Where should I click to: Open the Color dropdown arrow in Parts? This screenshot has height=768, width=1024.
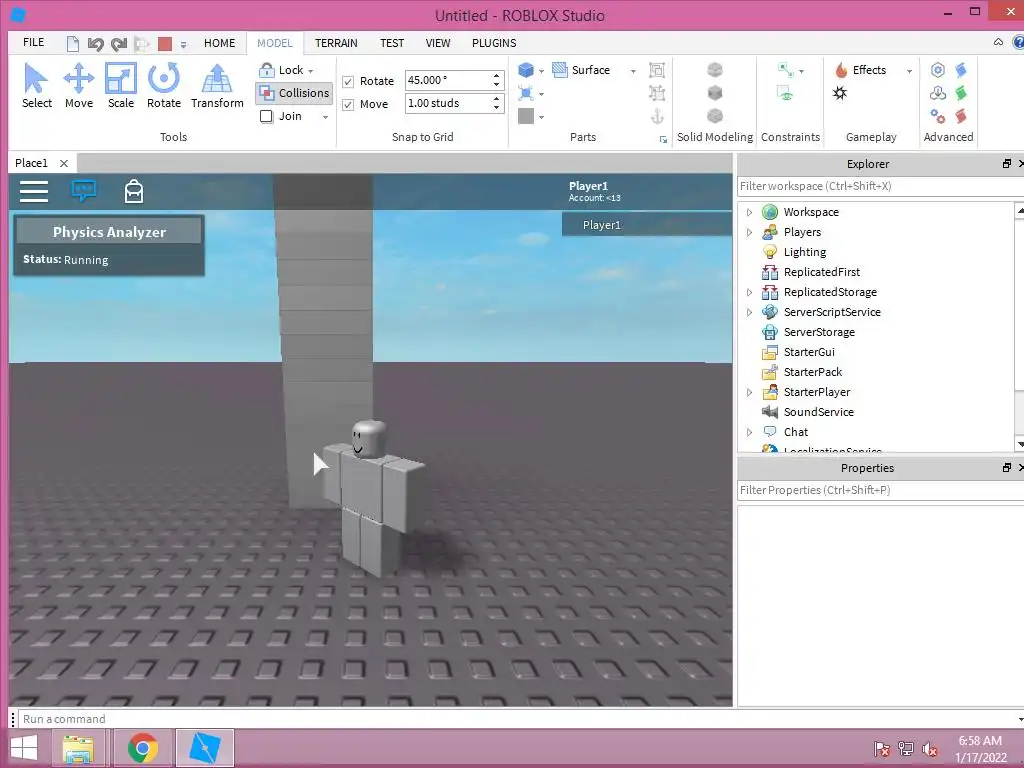click(541, 118)
